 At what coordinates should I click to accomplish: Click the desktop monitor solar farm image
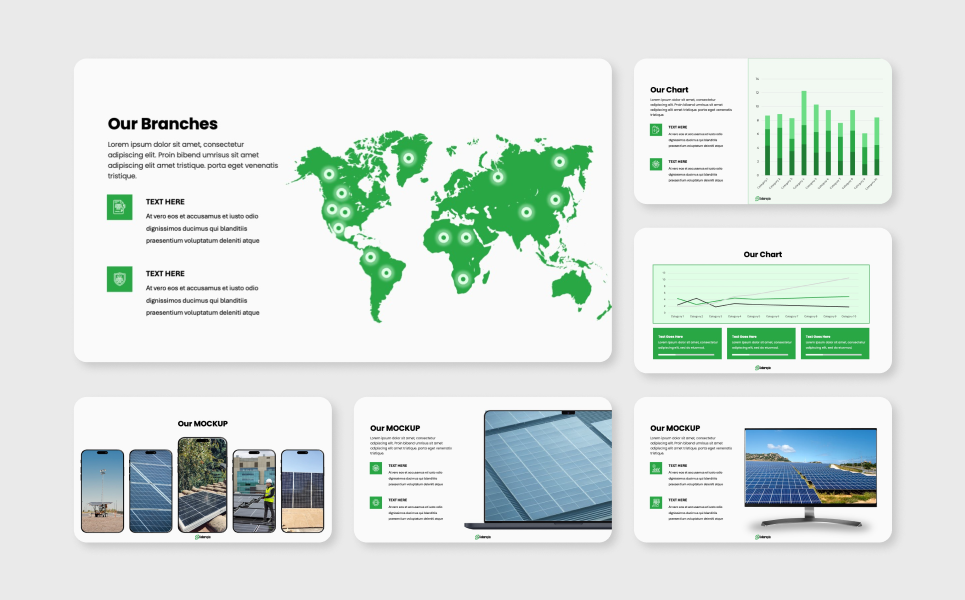pos(810,470)
